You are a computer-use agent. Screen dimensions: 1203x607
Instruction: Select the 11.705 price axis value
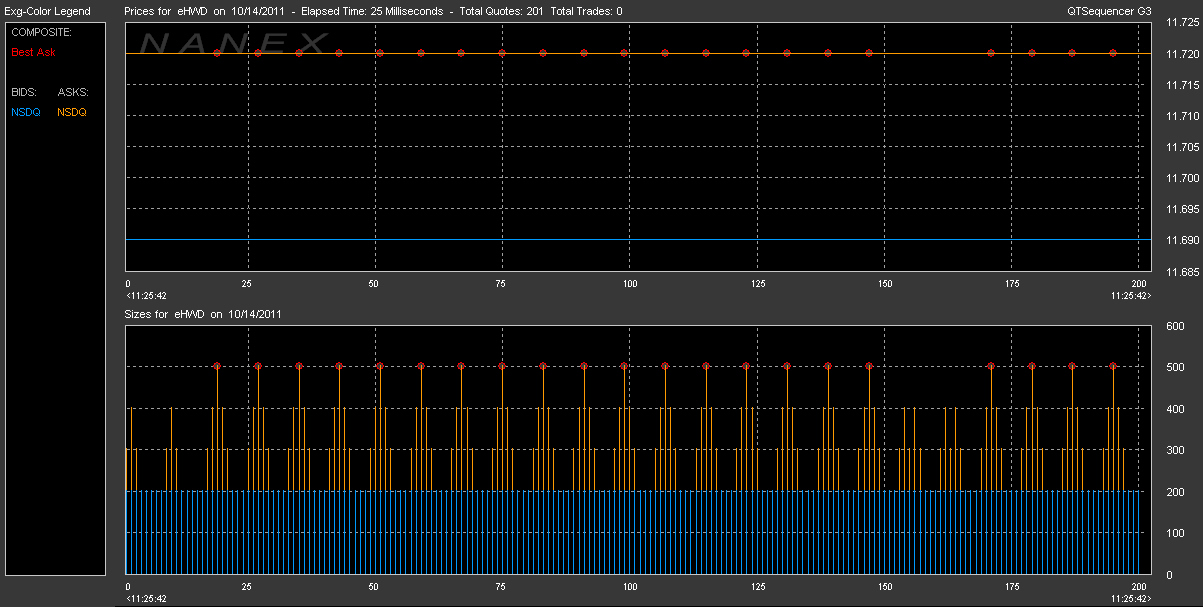tap(1183, 147)
